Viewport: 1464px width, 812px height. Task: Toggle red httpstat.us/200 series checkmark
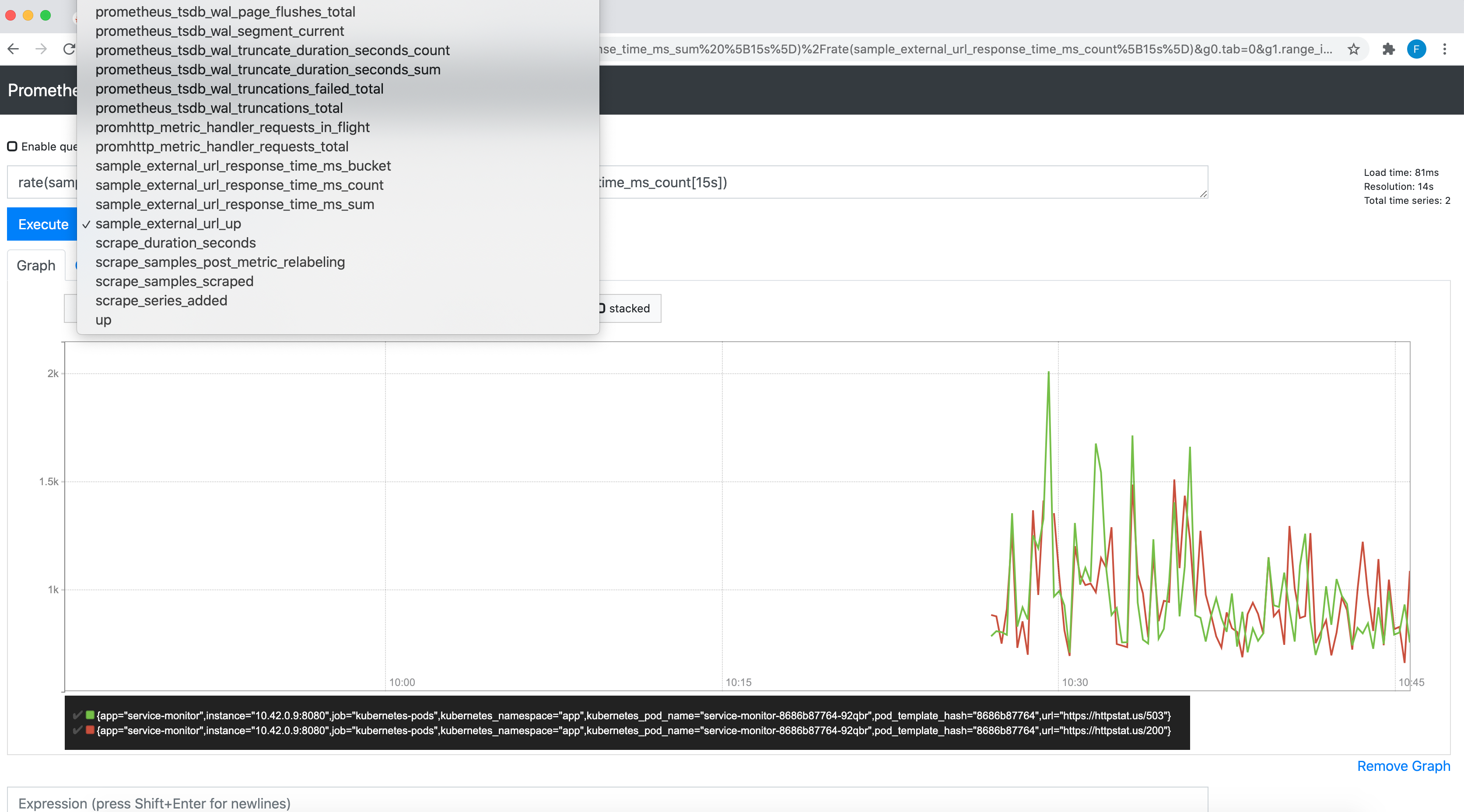tap(77, 730)
